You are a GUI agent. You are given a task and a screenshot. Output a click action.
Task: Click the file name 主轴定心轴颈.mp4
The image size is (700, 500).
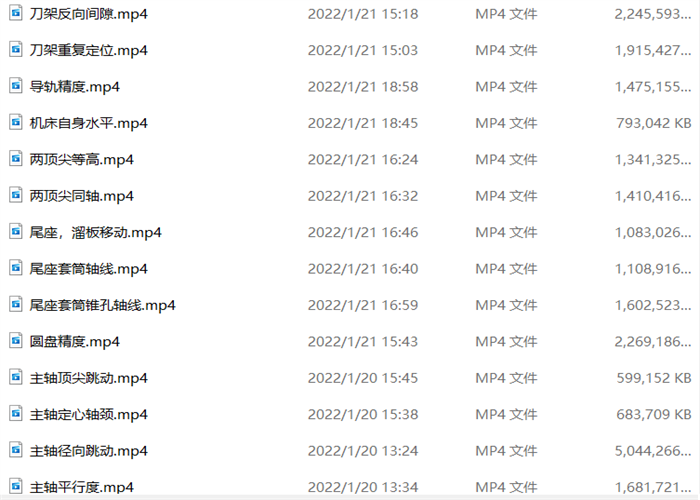click(x=88, y=415)
